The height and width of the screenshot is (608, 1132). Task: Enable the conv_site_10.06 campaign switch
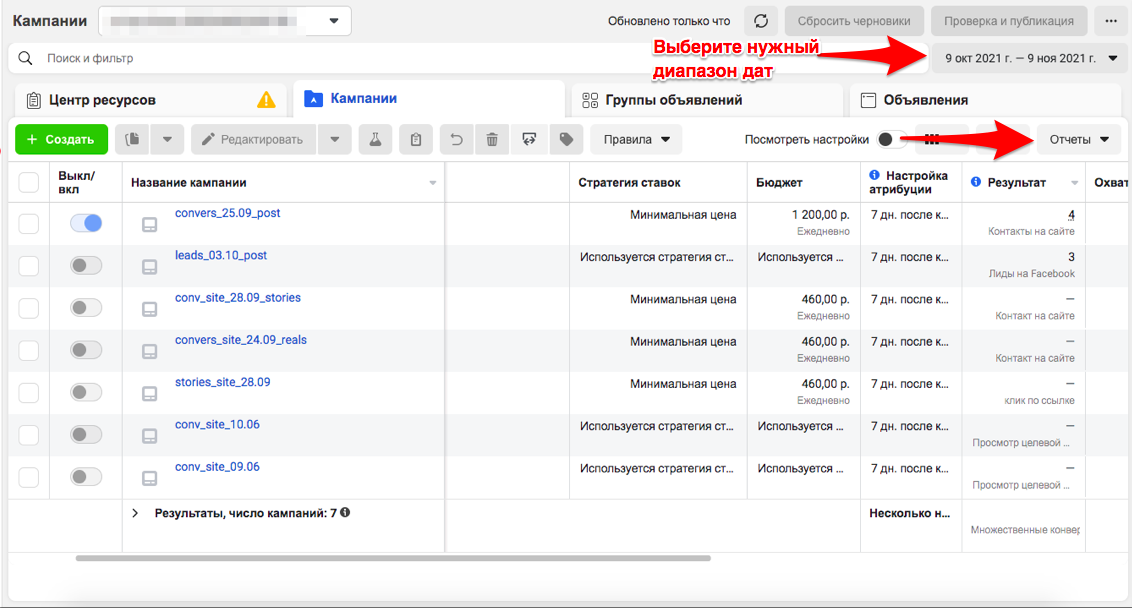86,435
